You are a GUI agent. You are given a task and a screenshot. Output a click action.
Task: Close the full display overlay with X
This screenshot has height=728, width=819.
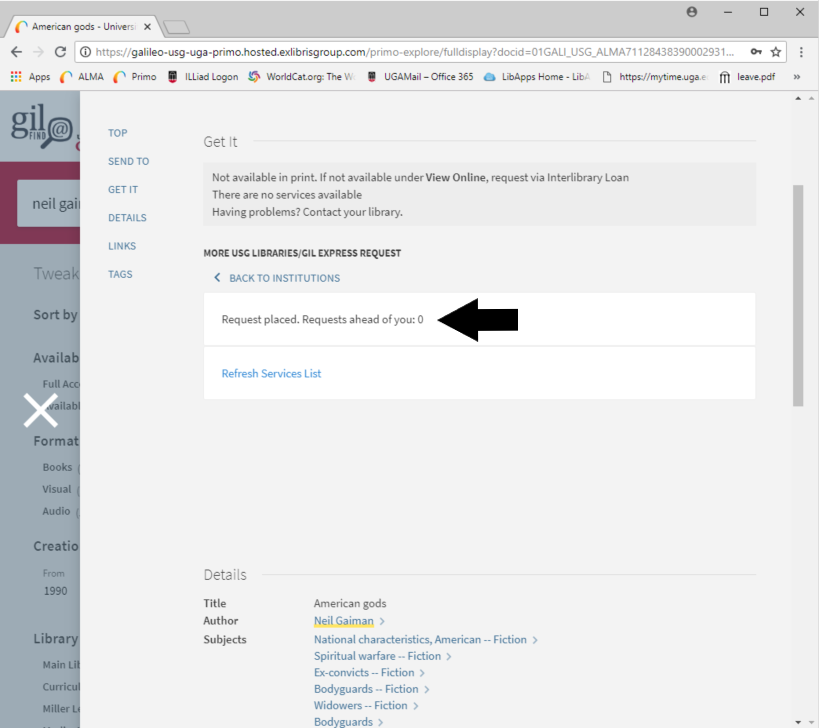pos(40,410)
